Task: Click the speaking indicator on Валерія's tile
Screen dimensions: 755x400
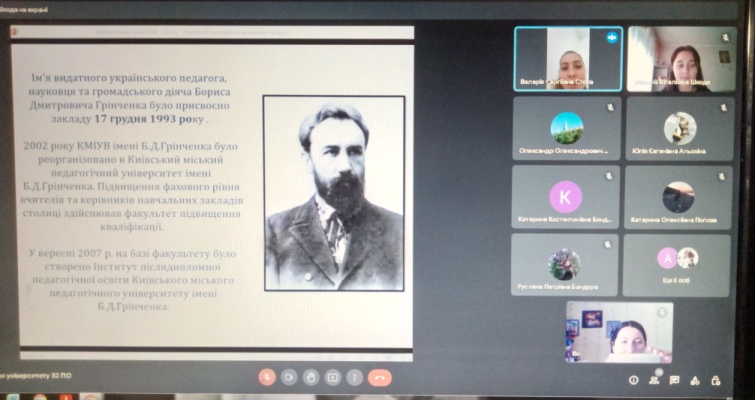Action: [612, 38]
